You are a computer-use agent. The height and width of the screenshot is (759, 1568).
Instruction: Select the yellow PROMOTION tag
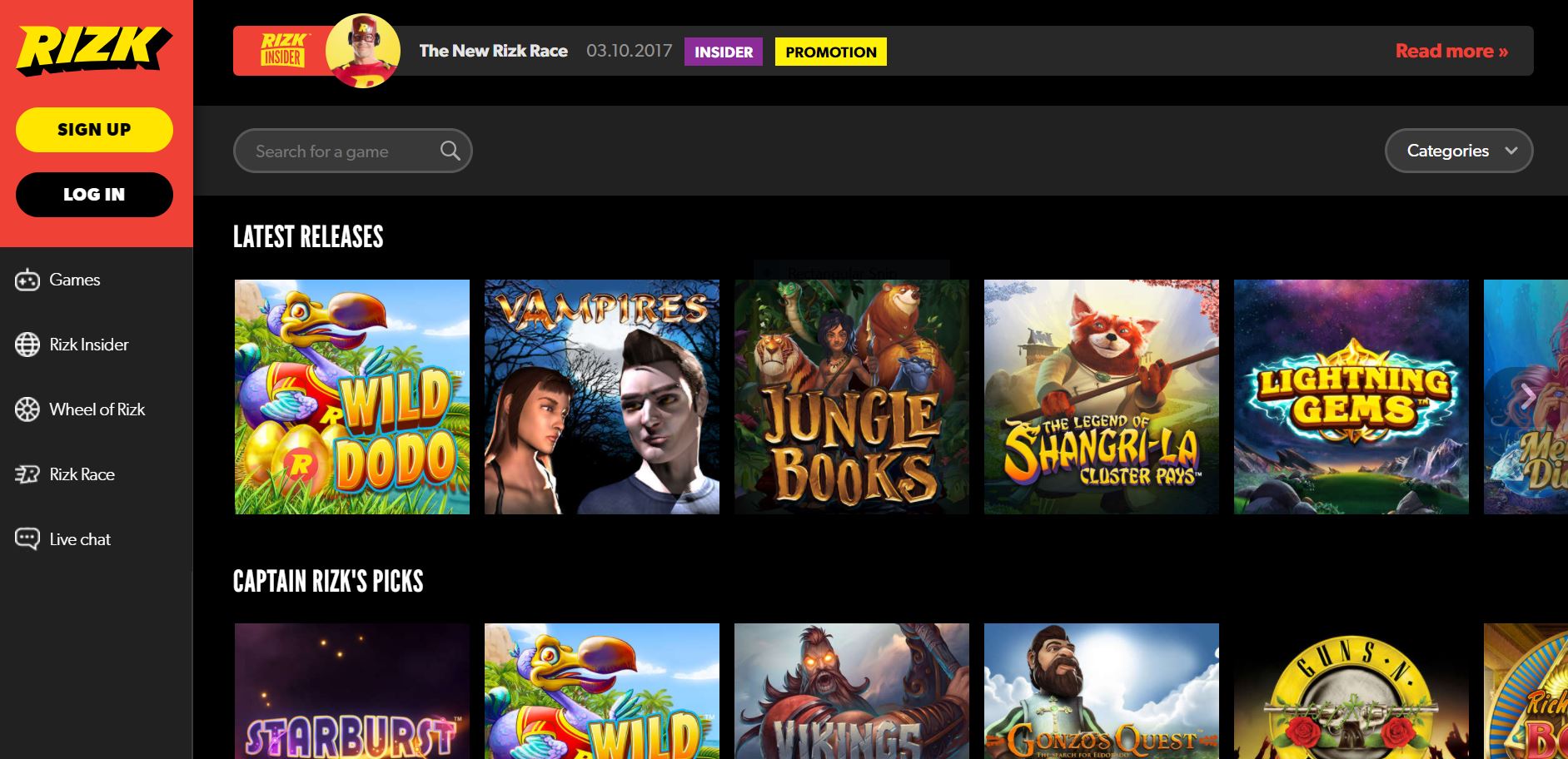coord(831,52)
